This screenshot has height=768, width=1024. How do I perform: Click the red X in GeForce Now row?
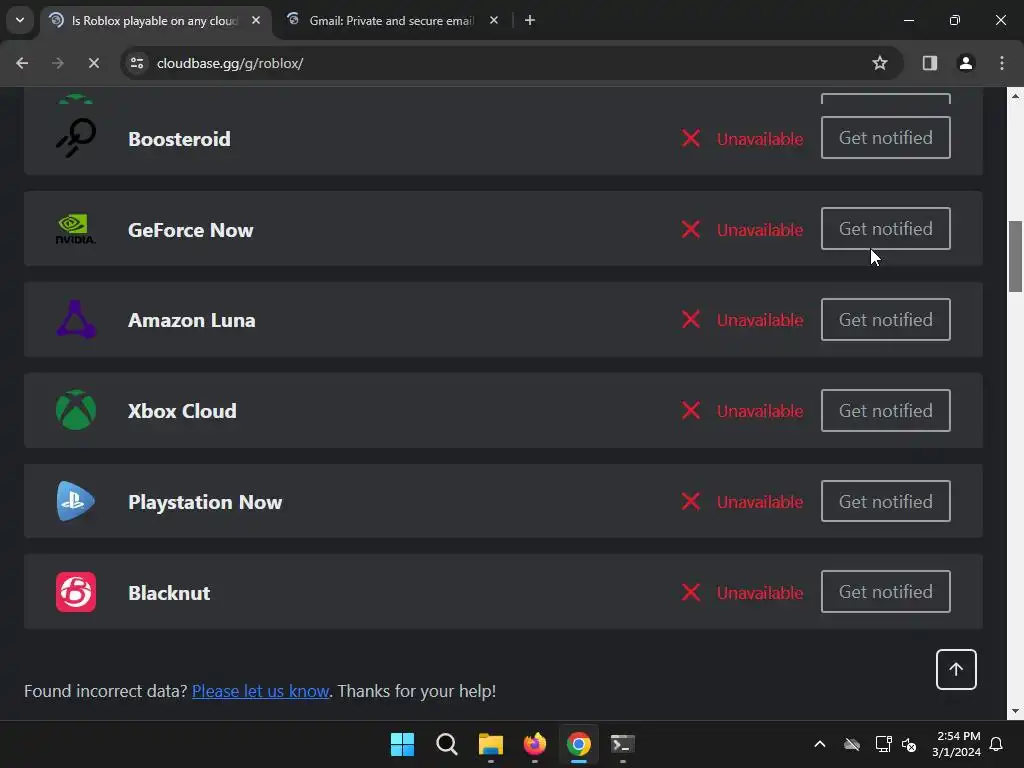pyautogui.click(x=691, y=229)
